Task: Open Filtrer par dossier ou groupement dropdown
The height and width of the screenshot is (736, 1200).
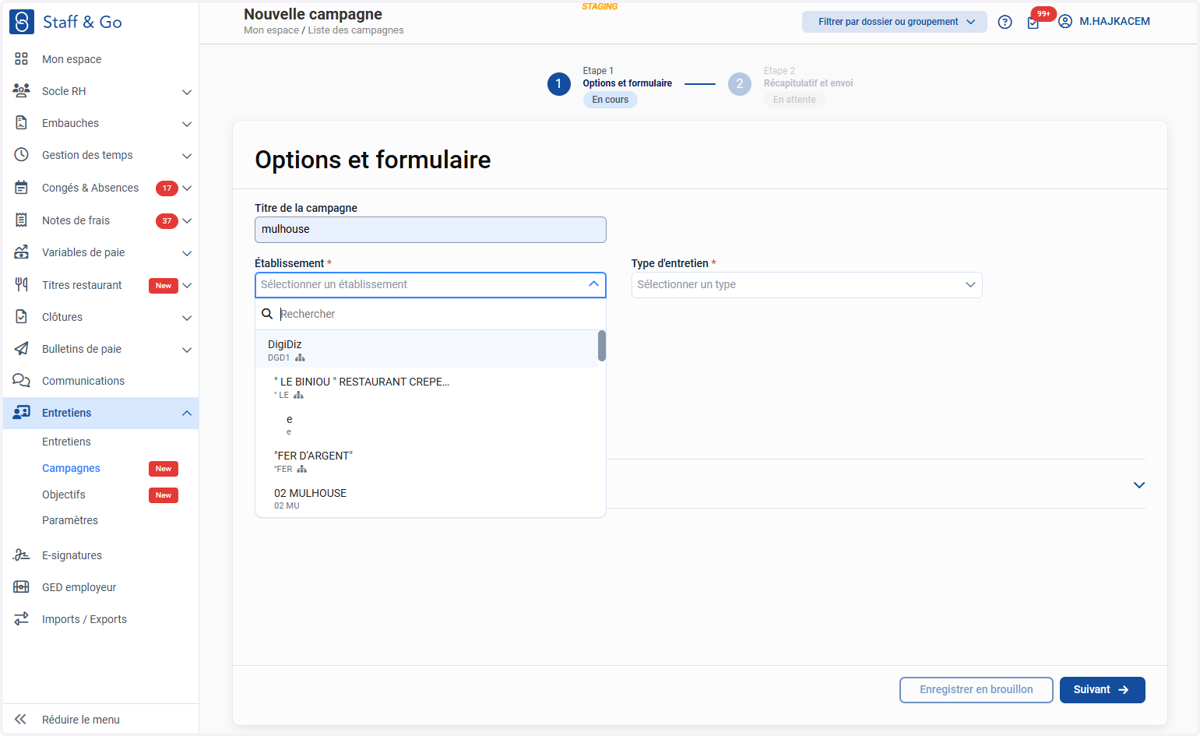Action: pos(895,22)
